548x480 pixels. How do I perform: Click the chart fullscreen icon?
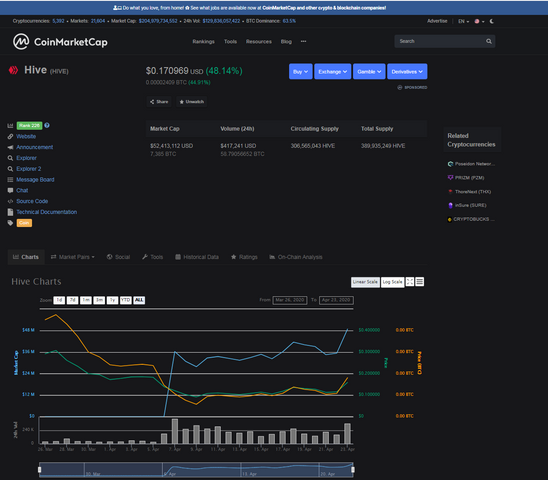point(410,282)
